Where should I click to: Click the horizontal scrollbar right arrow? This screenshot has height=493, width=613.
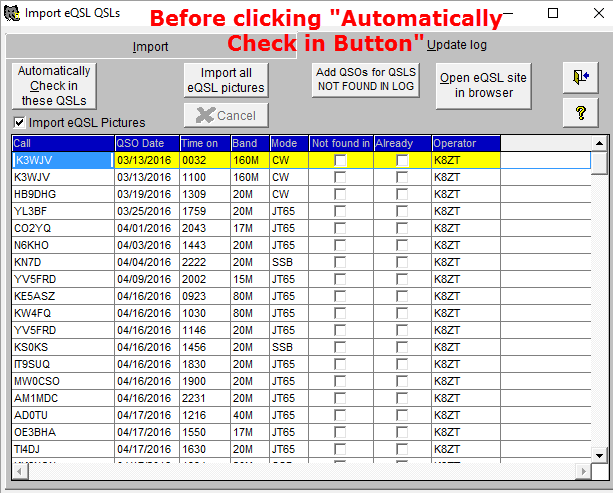584,471
